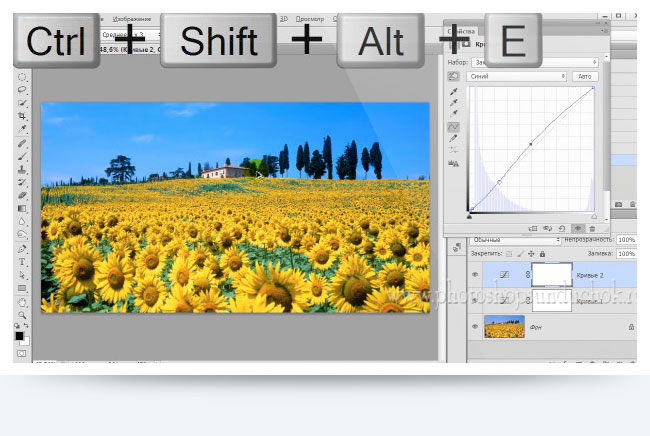Image resolution: width=650 pixels, height=436 pixels.
Task: Click the Авто button in Curves
Action: click(585, 76)
